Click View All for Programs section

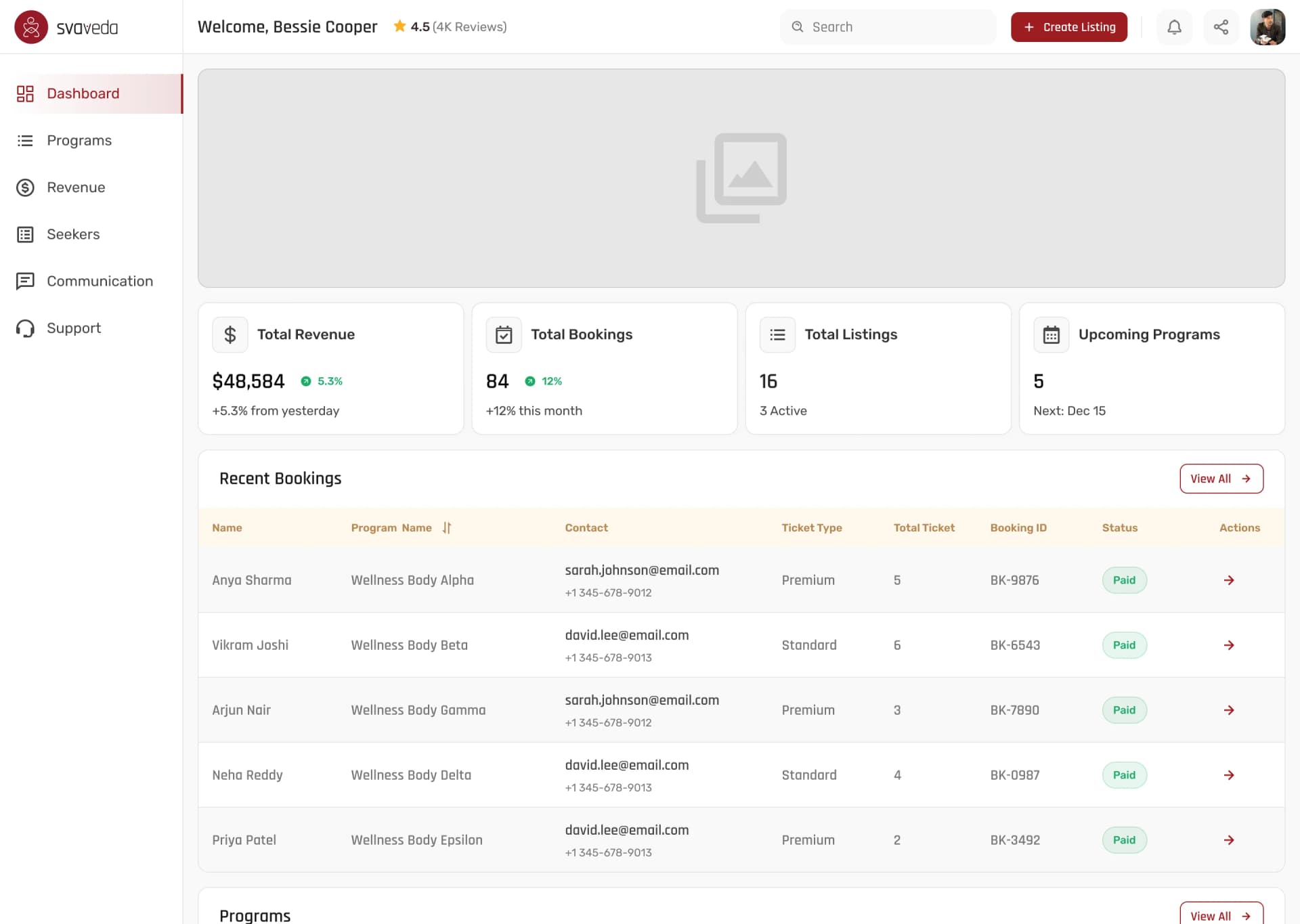[1221, 914]
